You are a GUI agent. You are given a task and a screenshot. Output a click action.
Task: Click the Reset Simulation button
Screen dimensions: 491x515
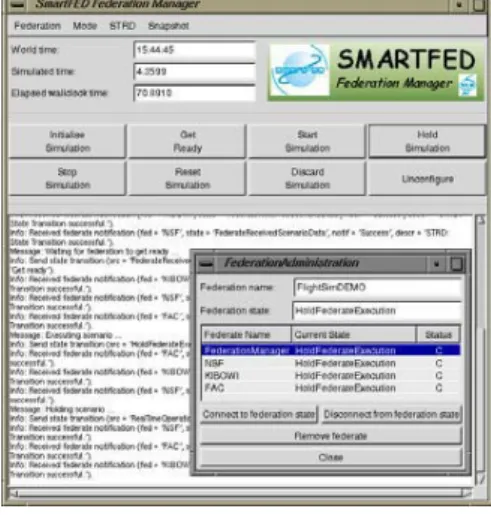(187, 178)
